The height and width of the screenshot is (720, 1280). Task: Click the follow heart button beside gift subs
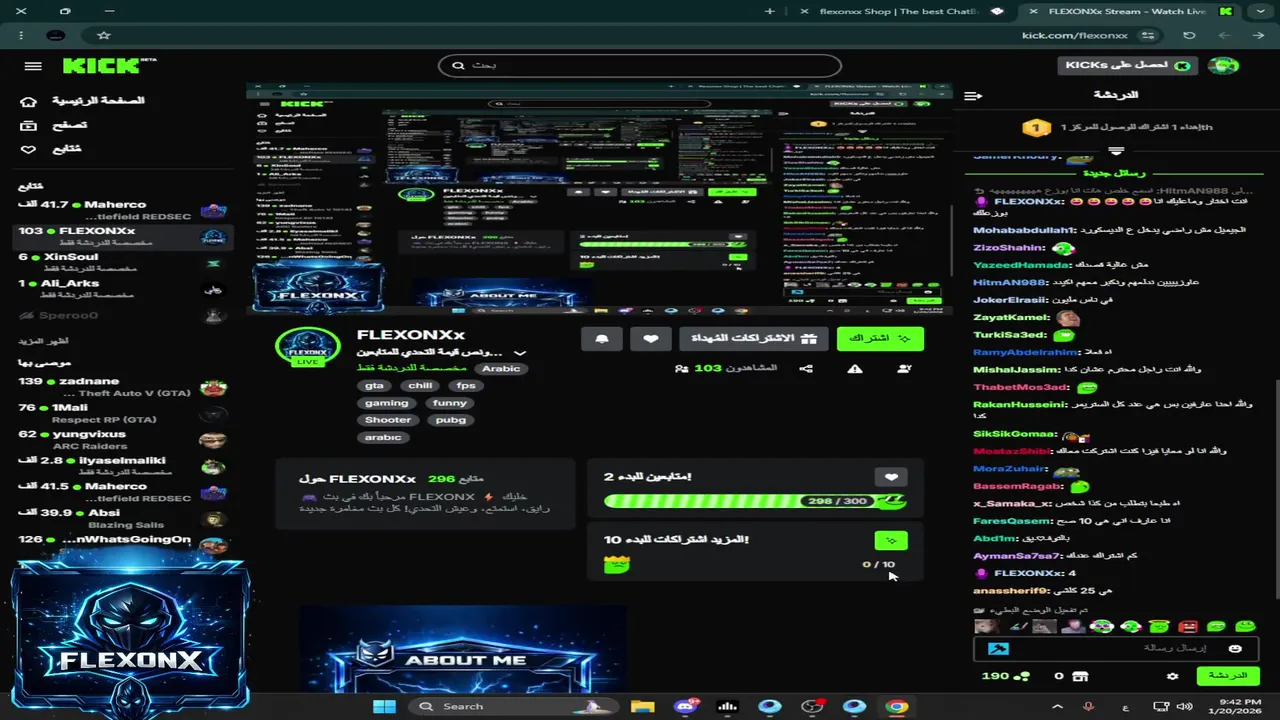pyautogui.click(x=651, y=339)
